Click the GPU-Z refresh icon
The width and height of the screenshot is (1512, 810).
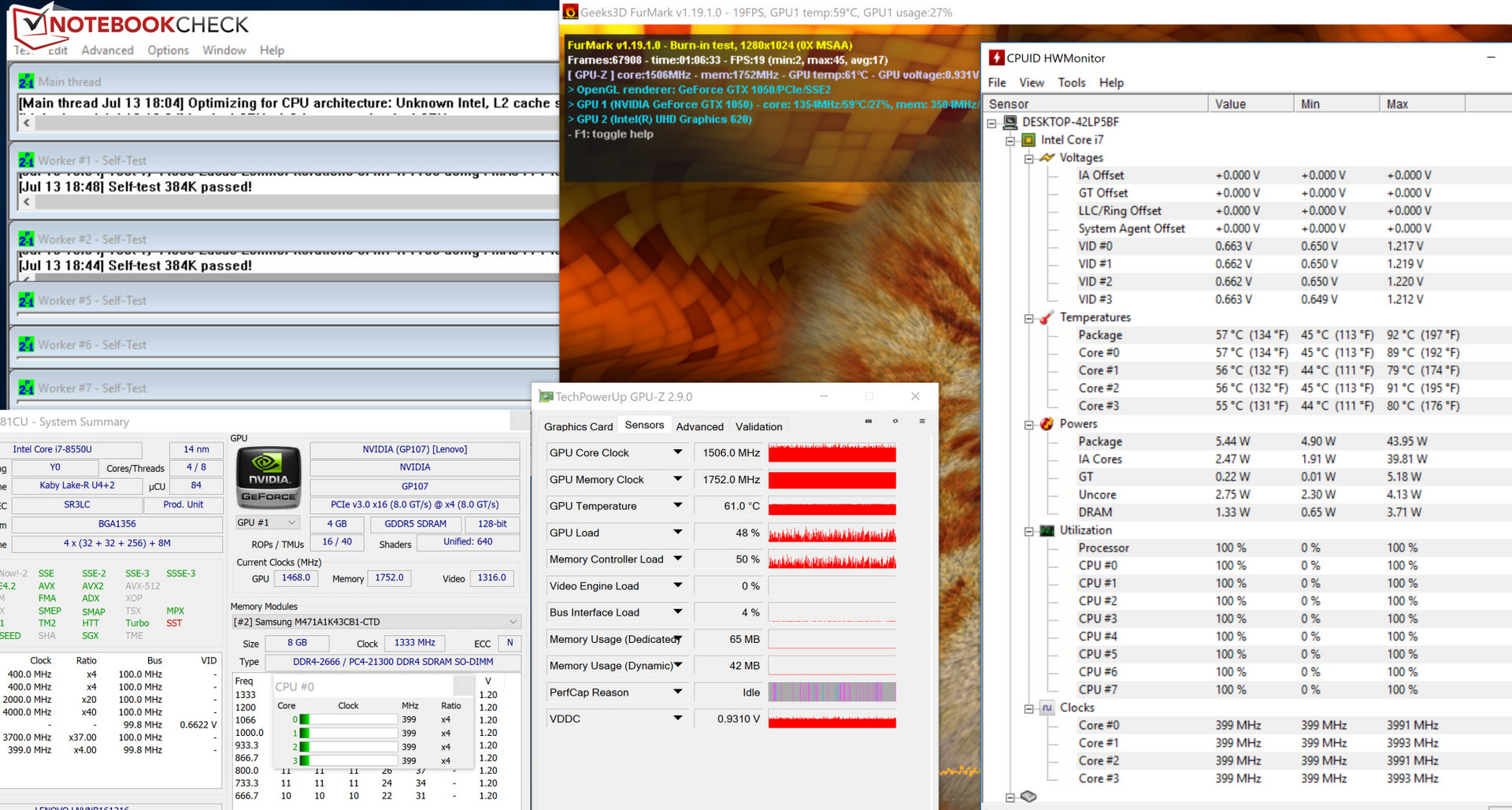(895, 422)
